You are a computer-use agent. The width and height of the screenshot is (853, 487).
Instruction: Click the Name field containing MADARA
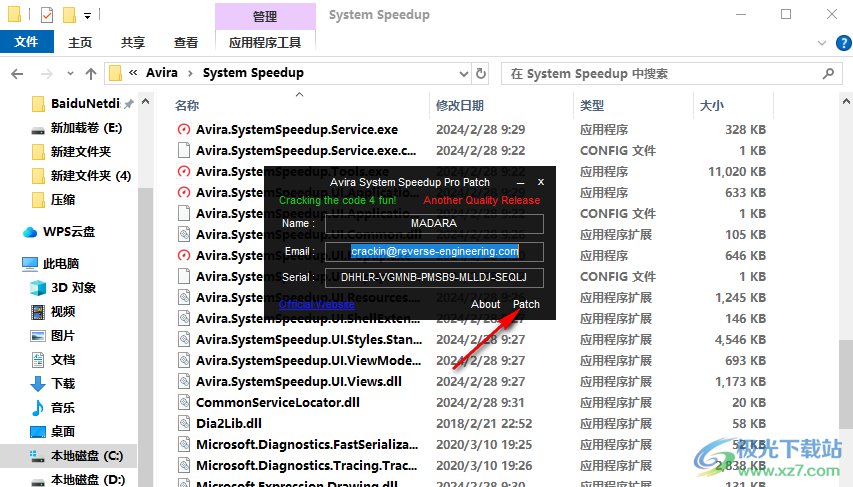click(x=434, y=223)
